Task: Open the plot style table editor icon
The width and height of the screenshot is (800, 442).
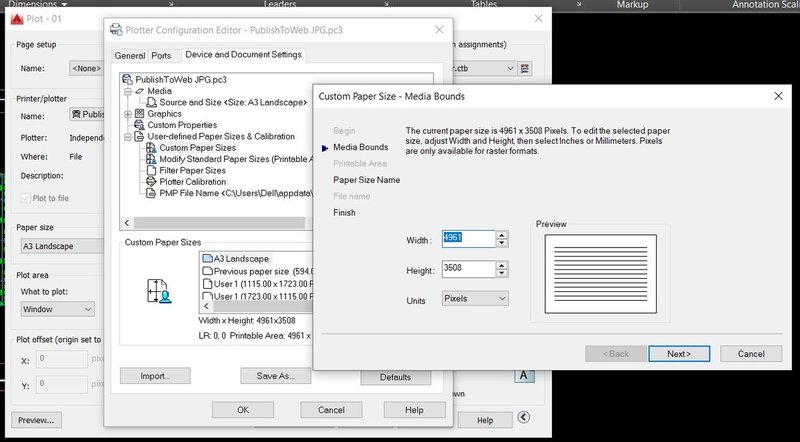Action: 525,68
